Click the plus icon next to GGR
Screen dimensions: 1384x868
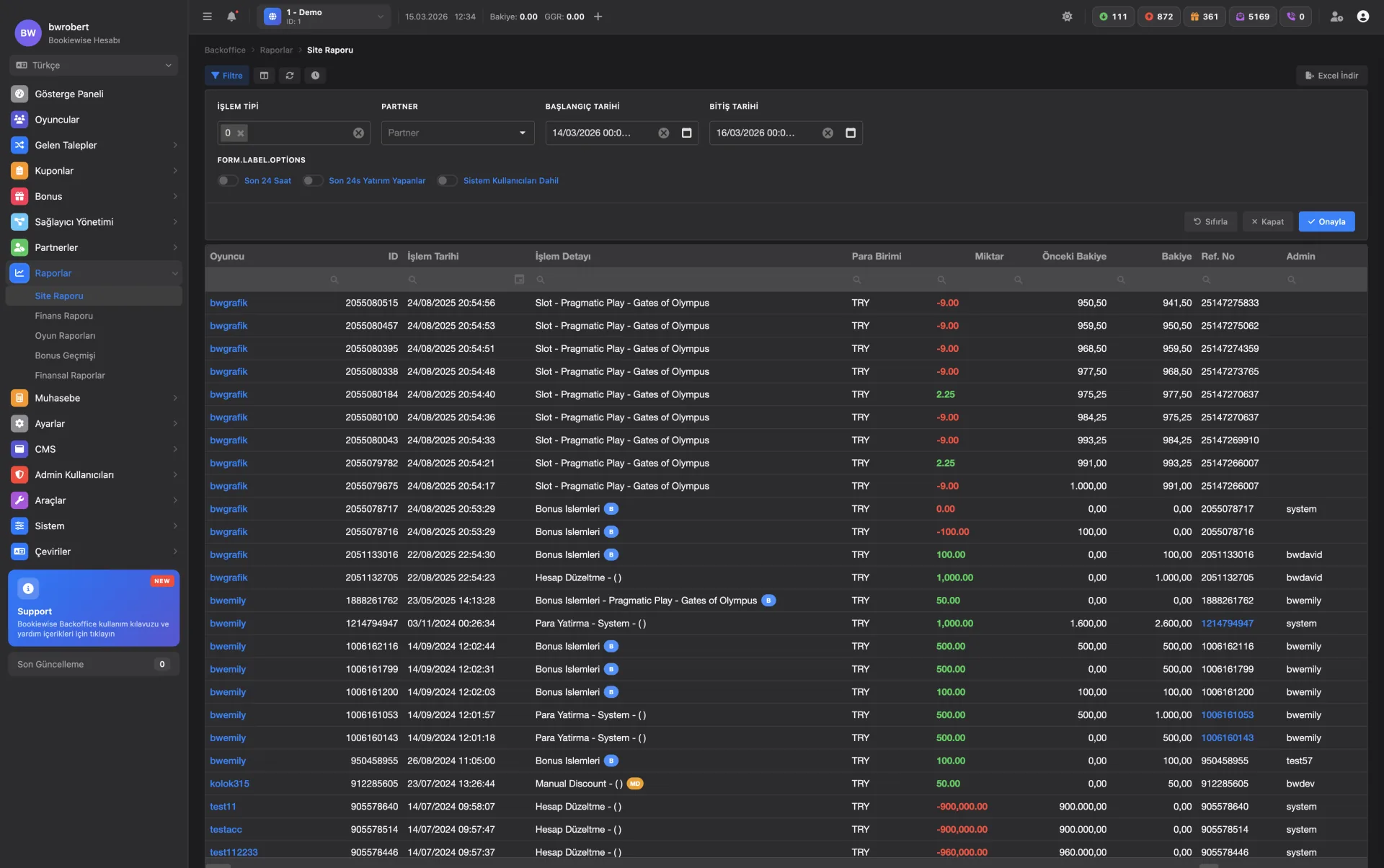click(x=598, y=17)
